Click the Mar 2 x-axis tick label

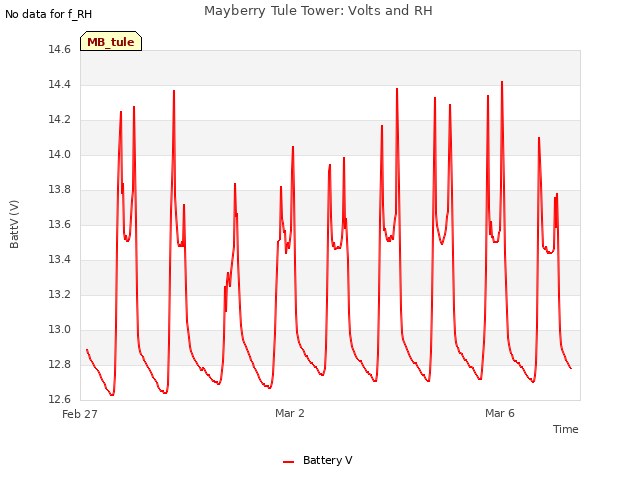(289, 413)
